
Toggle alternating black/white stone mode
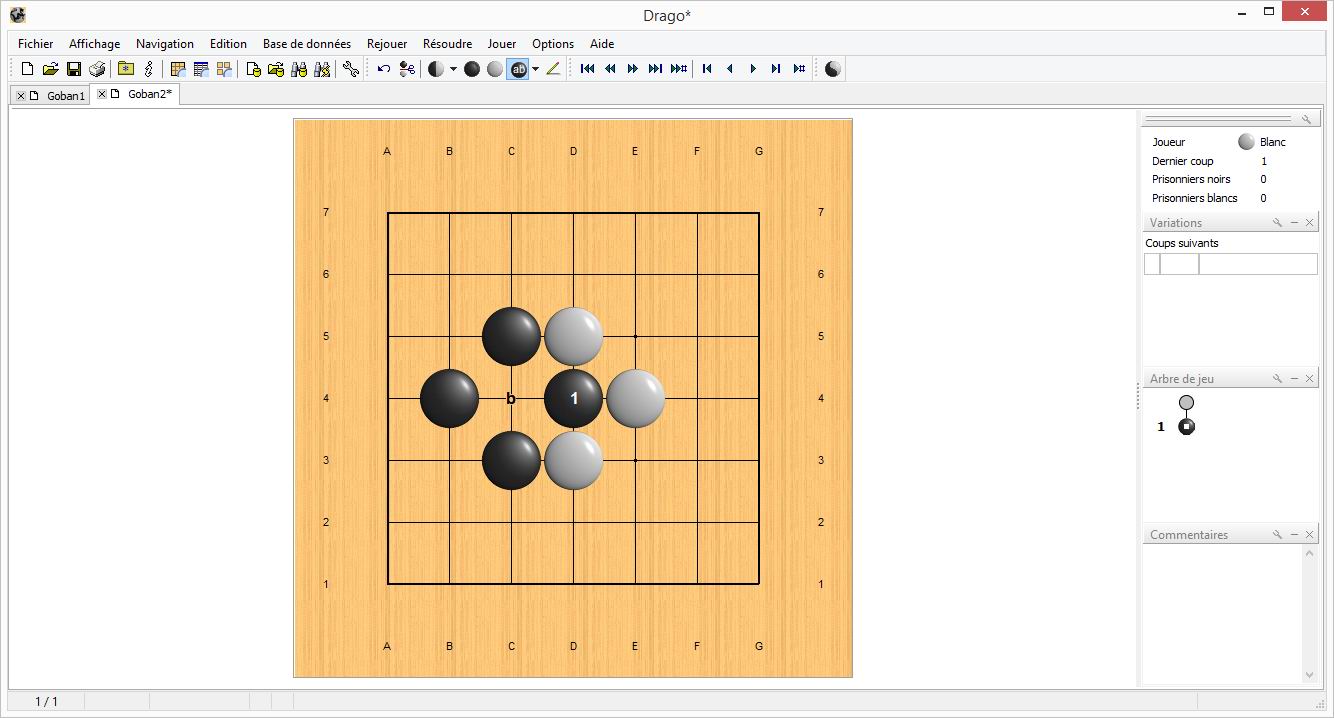click(x=436, y=69)
